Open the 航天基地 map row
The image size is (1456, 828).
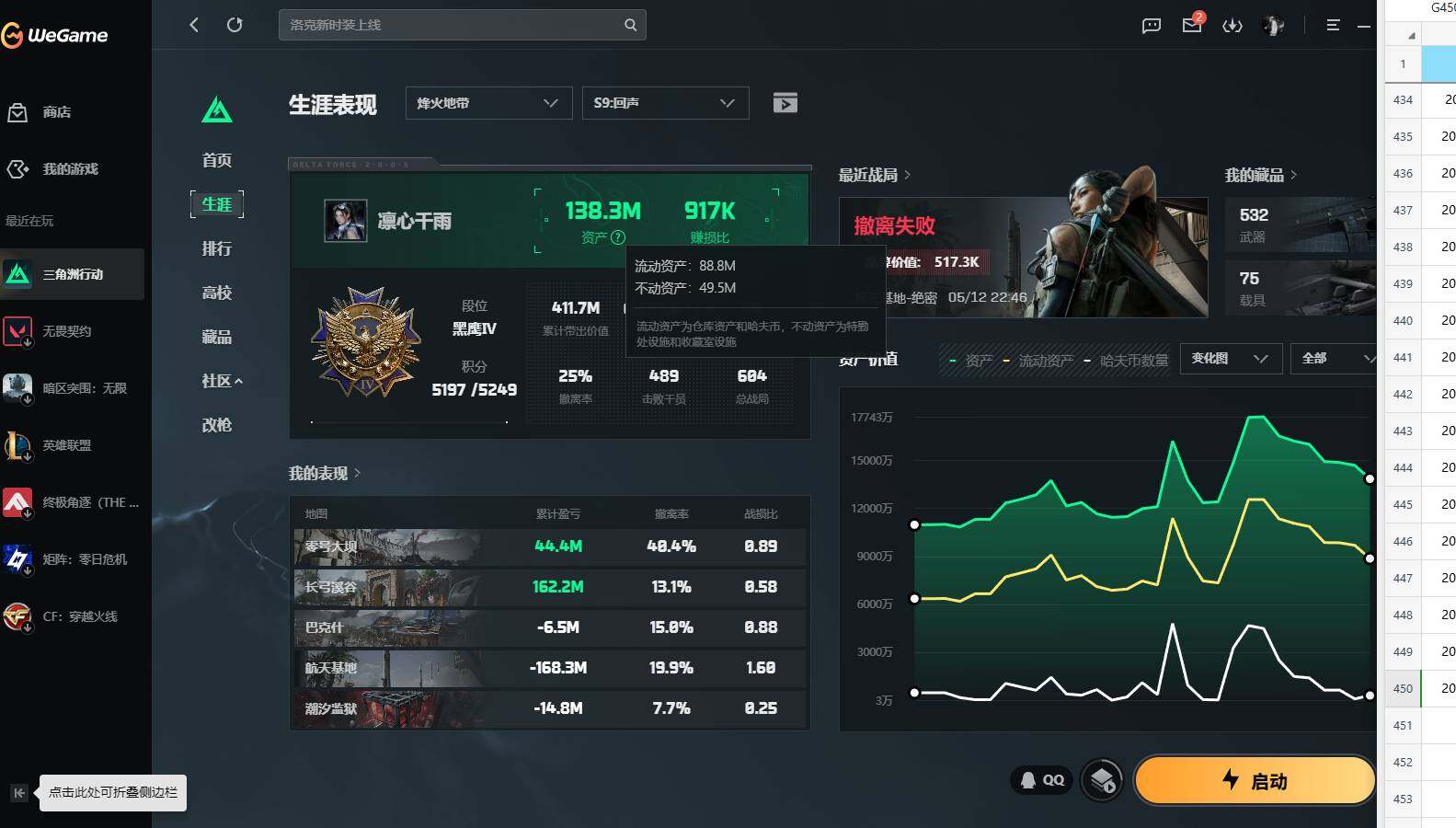click(550, 668)
